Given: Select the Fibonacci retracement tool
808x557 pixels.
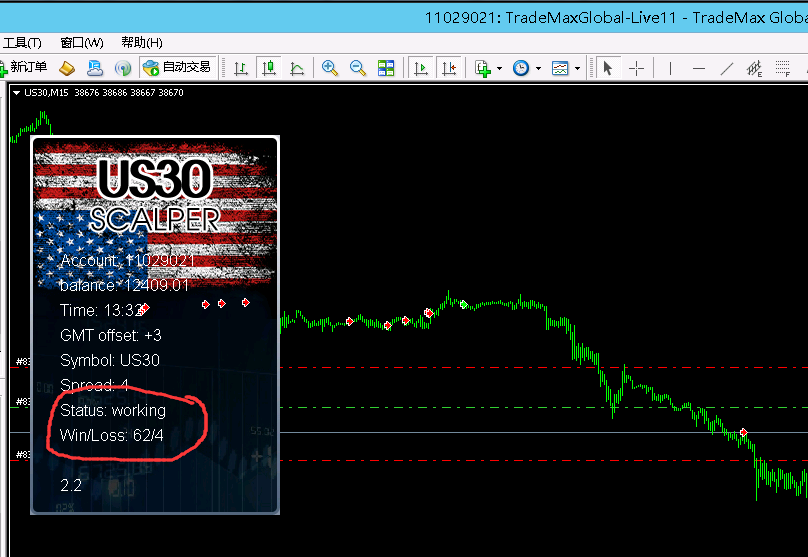Looking at the screenshot, I should pyautogui.click(x=782, y=68).
